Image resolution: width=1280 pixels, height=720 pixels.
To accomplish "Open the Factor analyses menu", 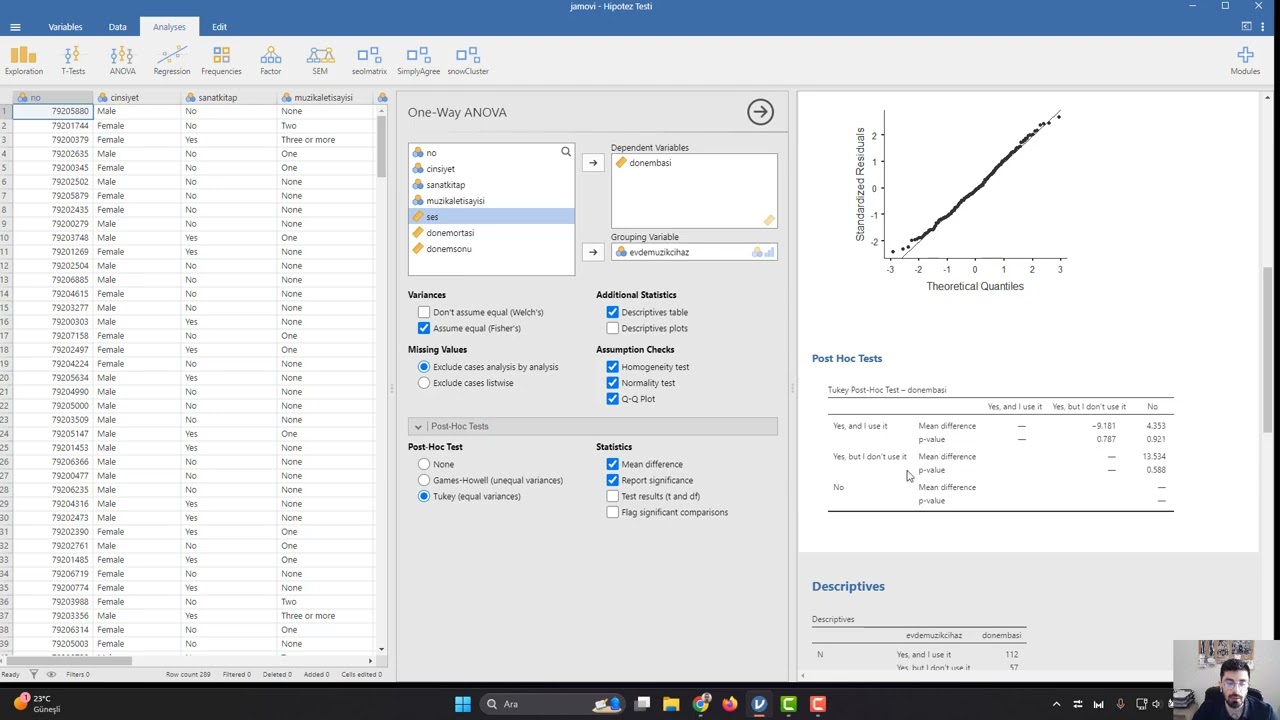I will pyautogui.click(x=270, y=60).
